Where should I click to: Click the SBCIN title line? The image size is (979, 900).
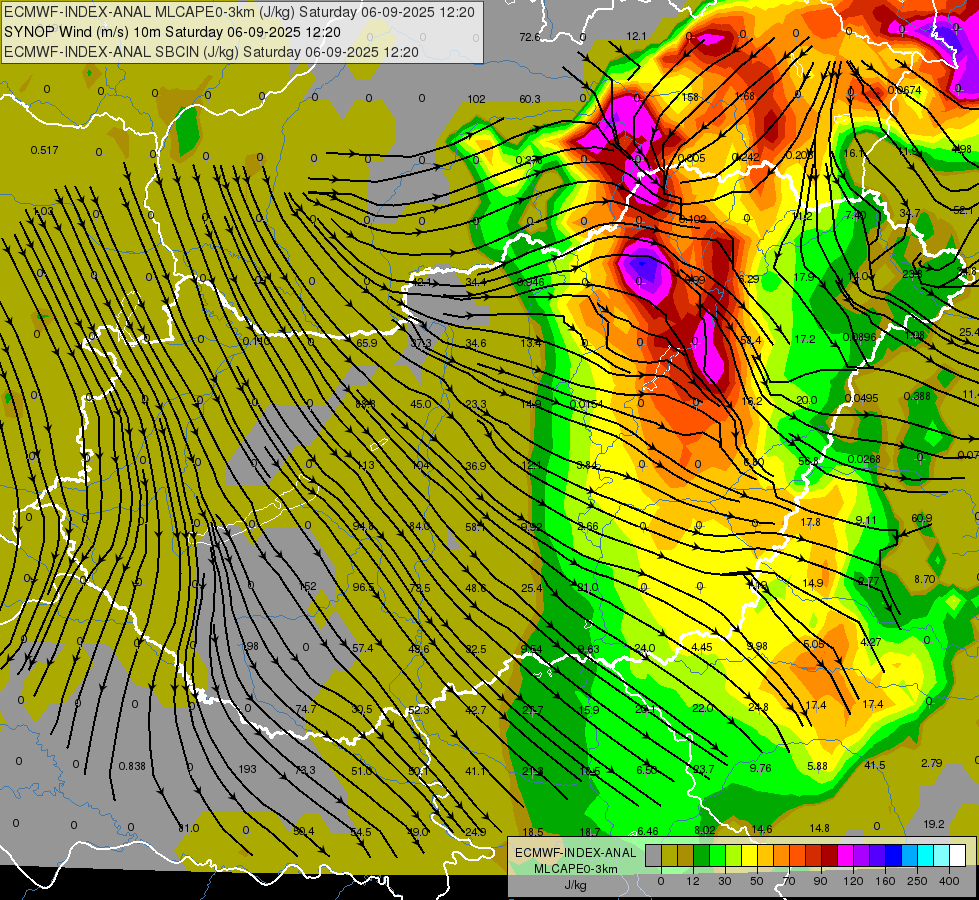click(x=211, y=52)
